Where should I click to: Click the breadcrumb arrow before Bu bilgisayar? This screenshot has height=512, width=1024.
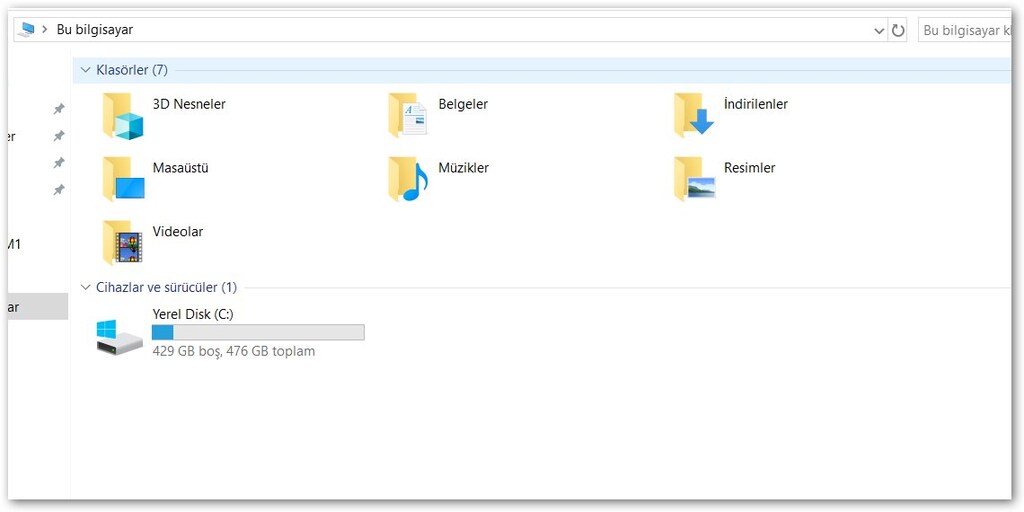[x=45, y=29]
